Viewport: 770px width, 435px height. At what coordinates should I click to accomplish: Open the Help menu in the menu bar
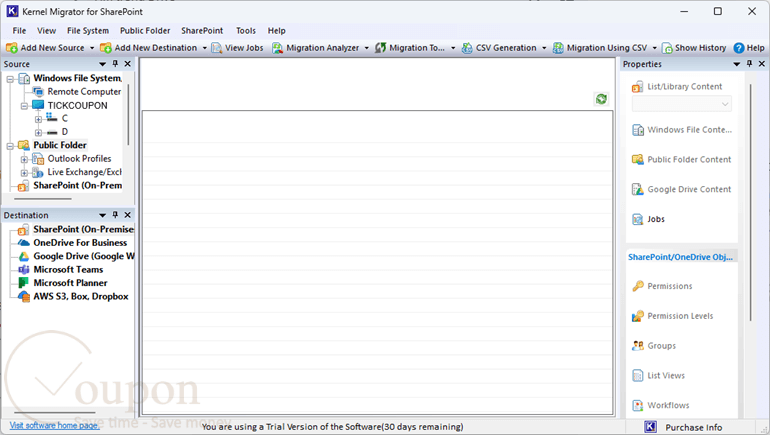point(276,30)
